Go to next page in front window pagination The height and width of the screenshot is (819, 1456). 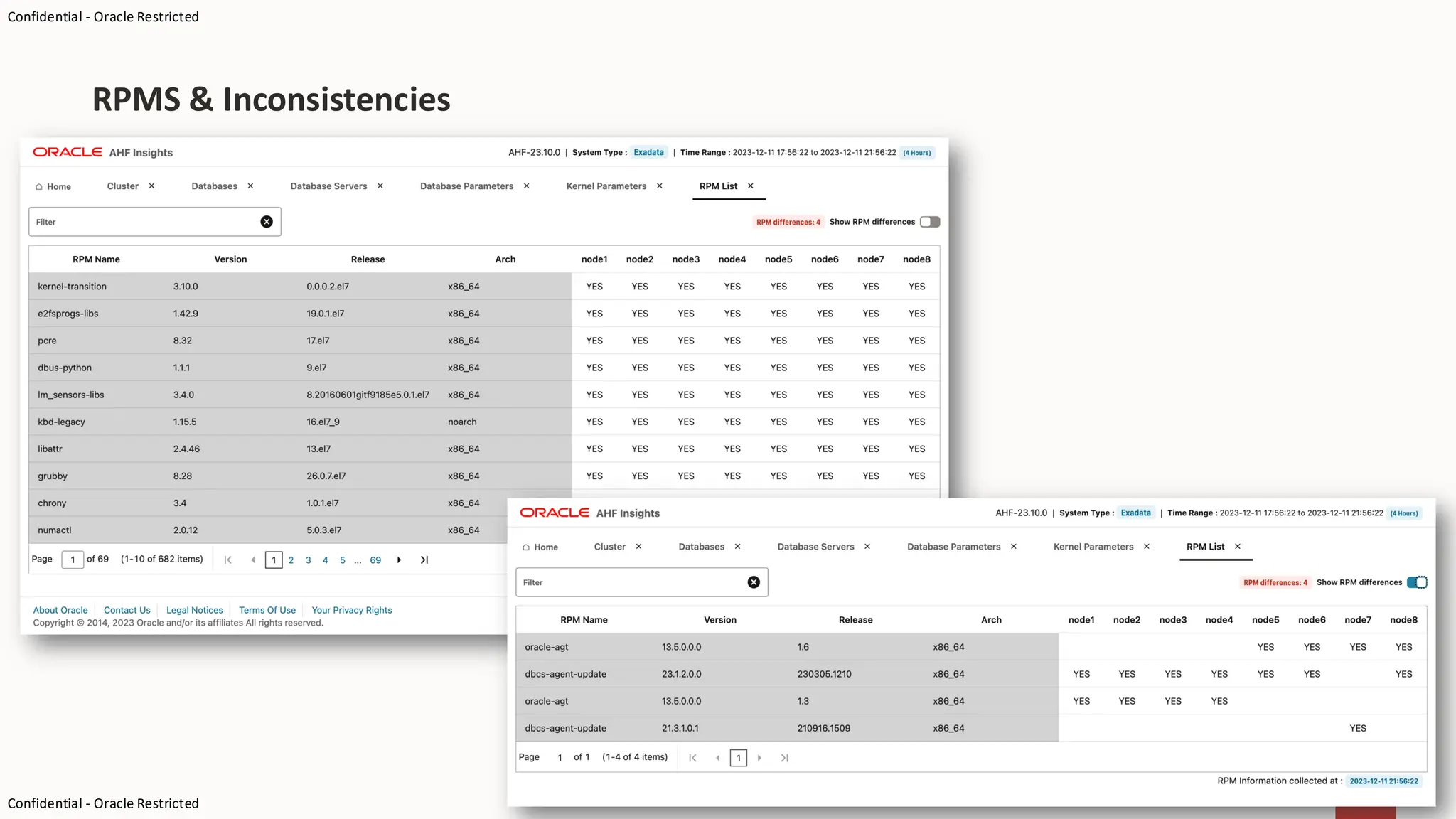pos(759,758)
